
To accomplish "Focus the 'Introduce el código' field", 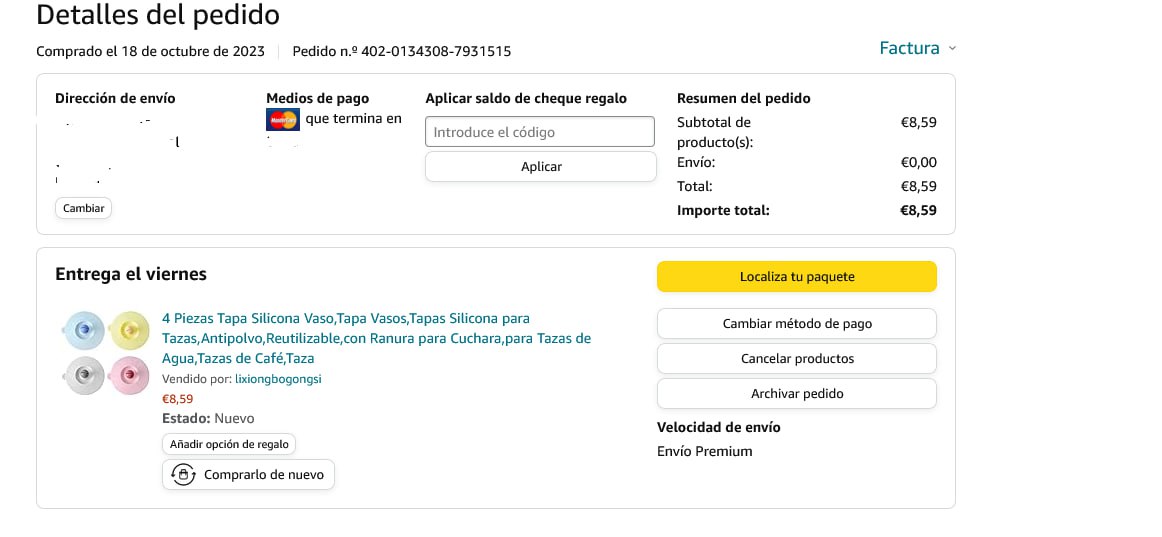I will tap(540, 132).
